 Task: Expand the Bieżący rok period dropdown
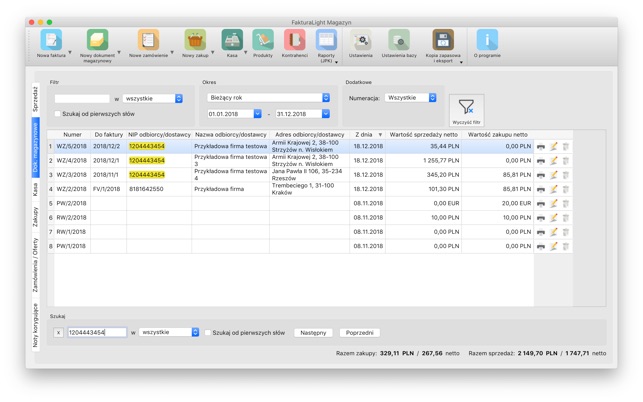point(268,98)
